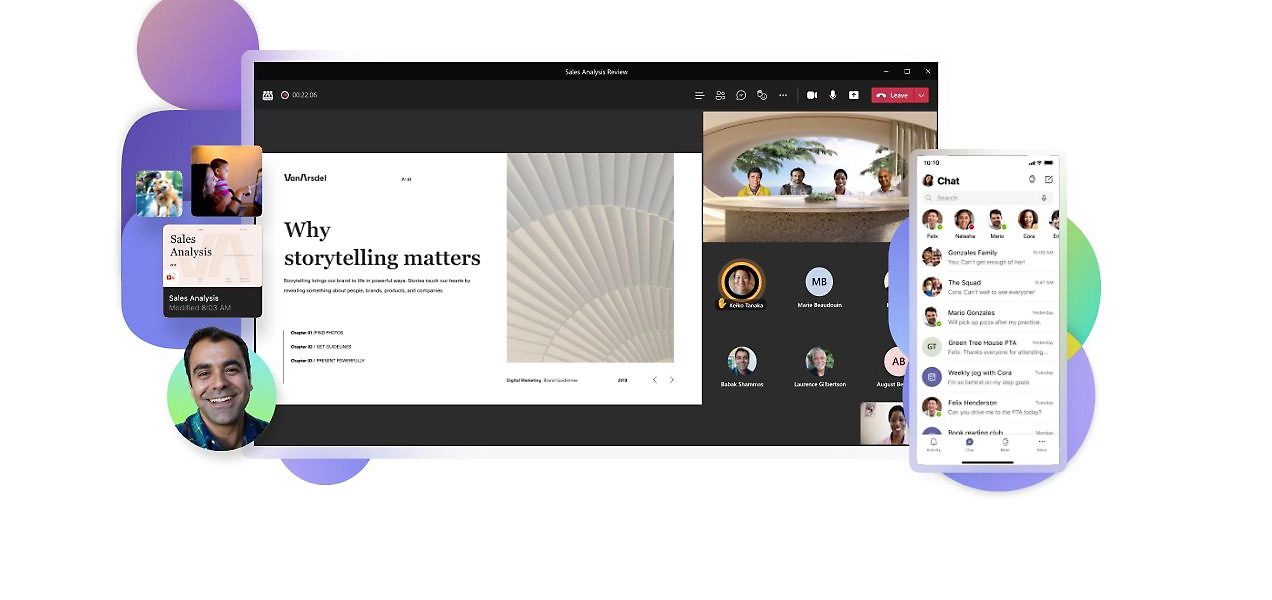Screen dimensions: 1272x600
Task: Open the Book reading club chat
Action: coord(988,430)
